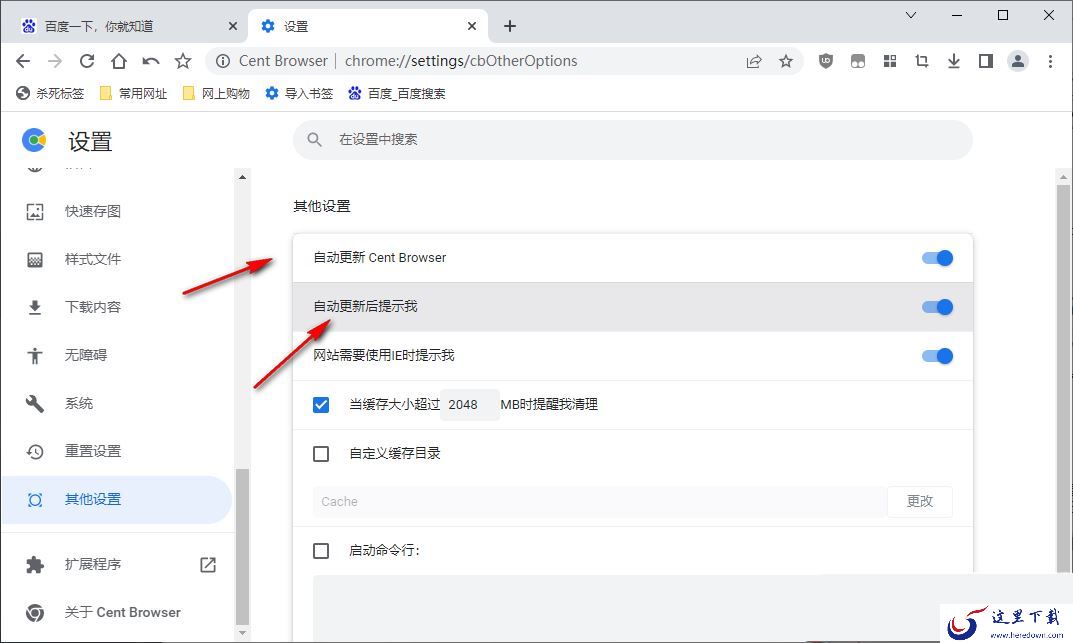Click the 无障碍 accessibility figure icon
This screenshot has width=1073, height=643.
coord(35,355)
